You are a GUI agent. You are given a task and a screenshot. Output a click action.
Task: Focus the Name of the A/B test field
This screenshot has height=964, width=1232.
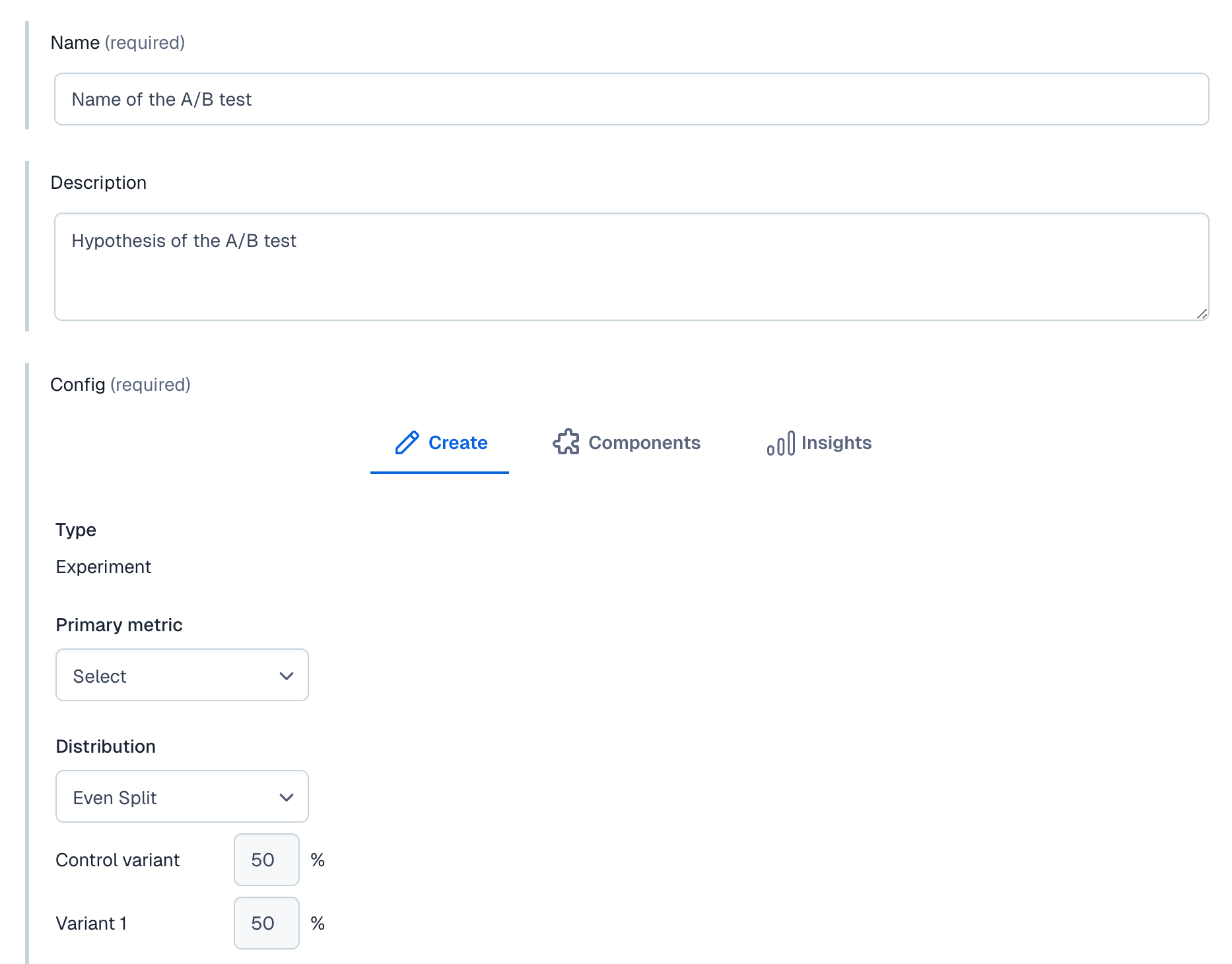point(631,100)
